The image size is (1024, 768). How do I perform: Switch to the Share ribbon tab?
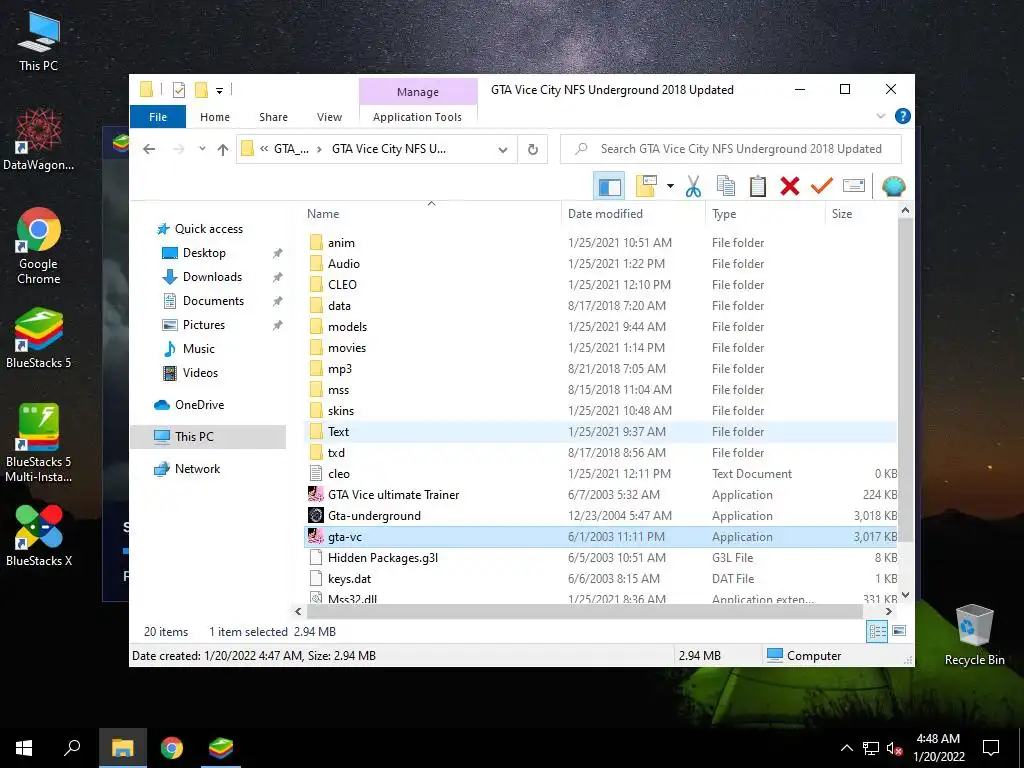coord(273,117)
